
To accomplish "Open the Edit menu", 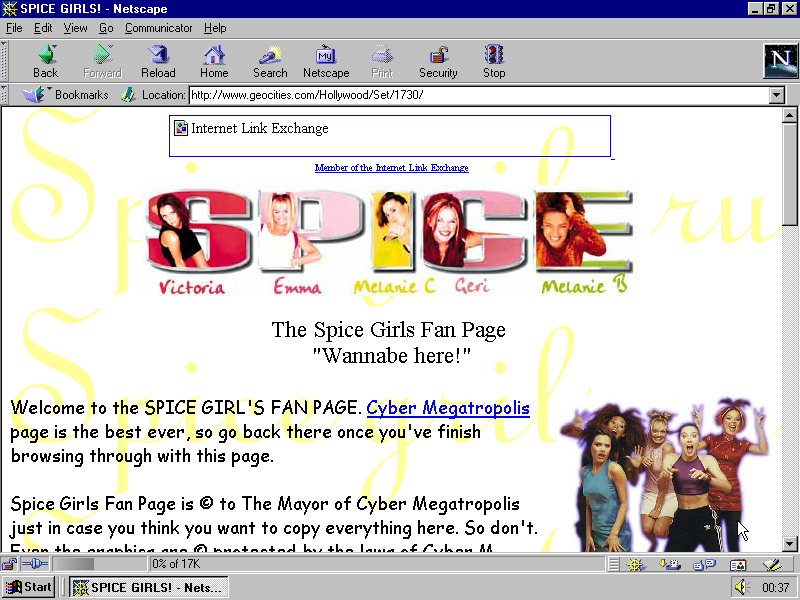I will 43,28.
